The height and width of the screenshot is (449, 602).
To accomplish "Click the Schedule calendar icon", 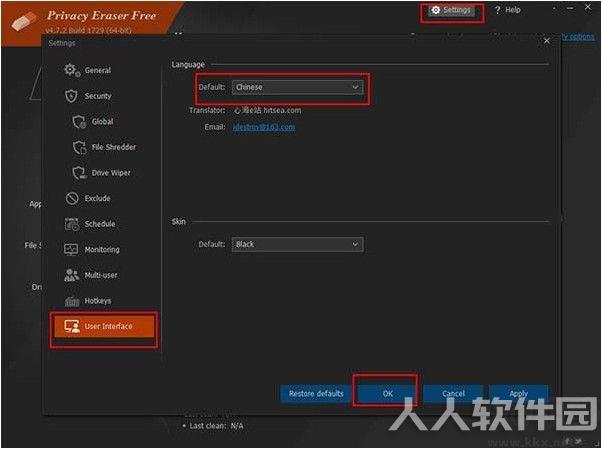I will pyautogui.click(x=72, y=224).
